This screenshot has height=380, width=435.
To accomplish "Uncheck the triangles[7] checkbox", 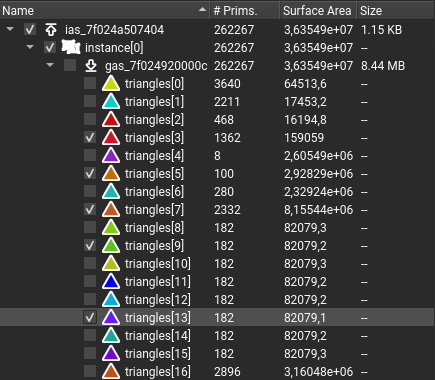I will [90, 209].
